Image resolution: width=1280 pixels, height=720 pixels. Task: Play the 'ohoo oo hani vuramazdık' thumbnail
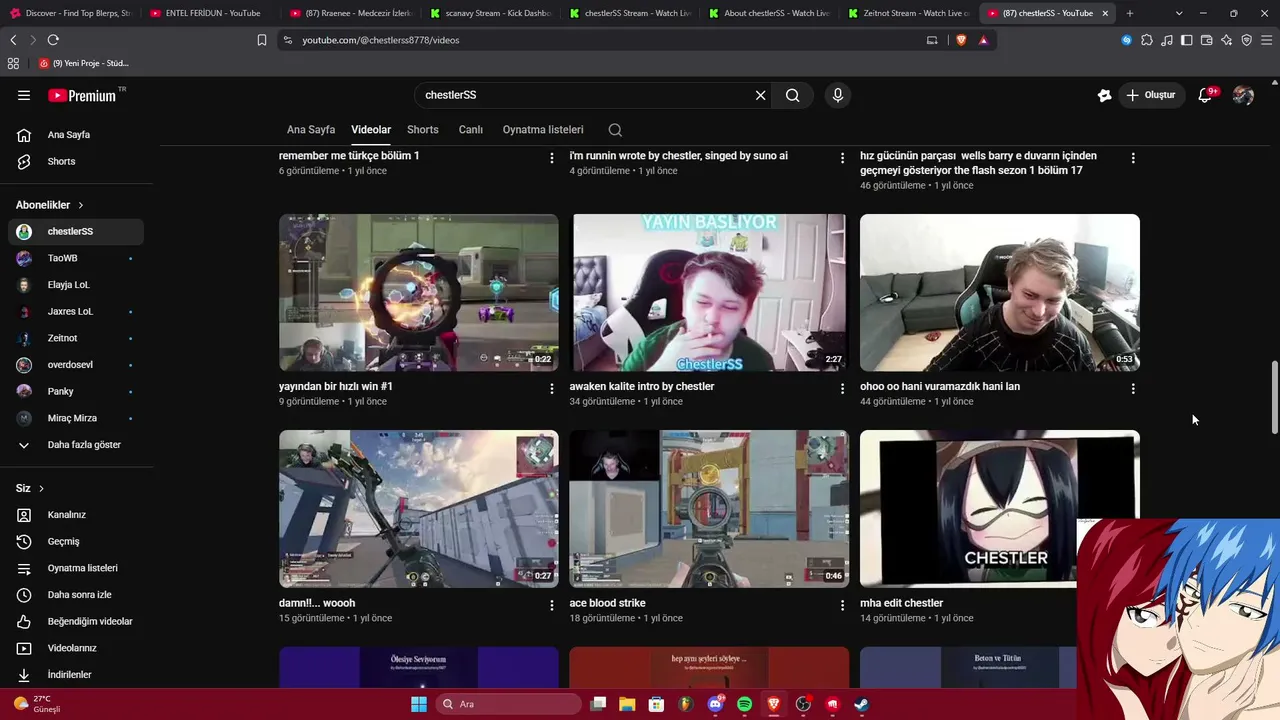(1000, 293)
